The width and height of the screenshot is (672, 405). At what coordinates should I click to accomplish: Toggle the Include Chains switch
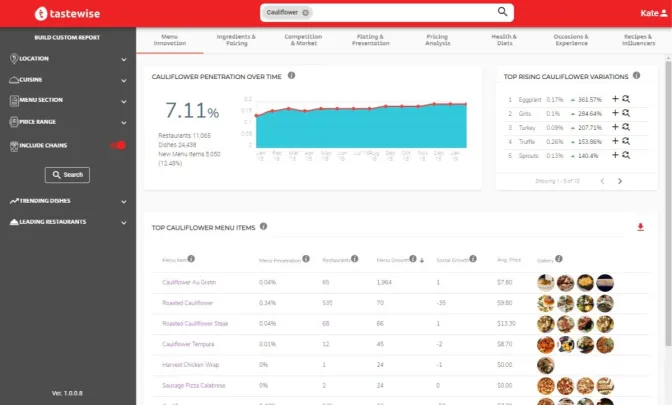118,145
